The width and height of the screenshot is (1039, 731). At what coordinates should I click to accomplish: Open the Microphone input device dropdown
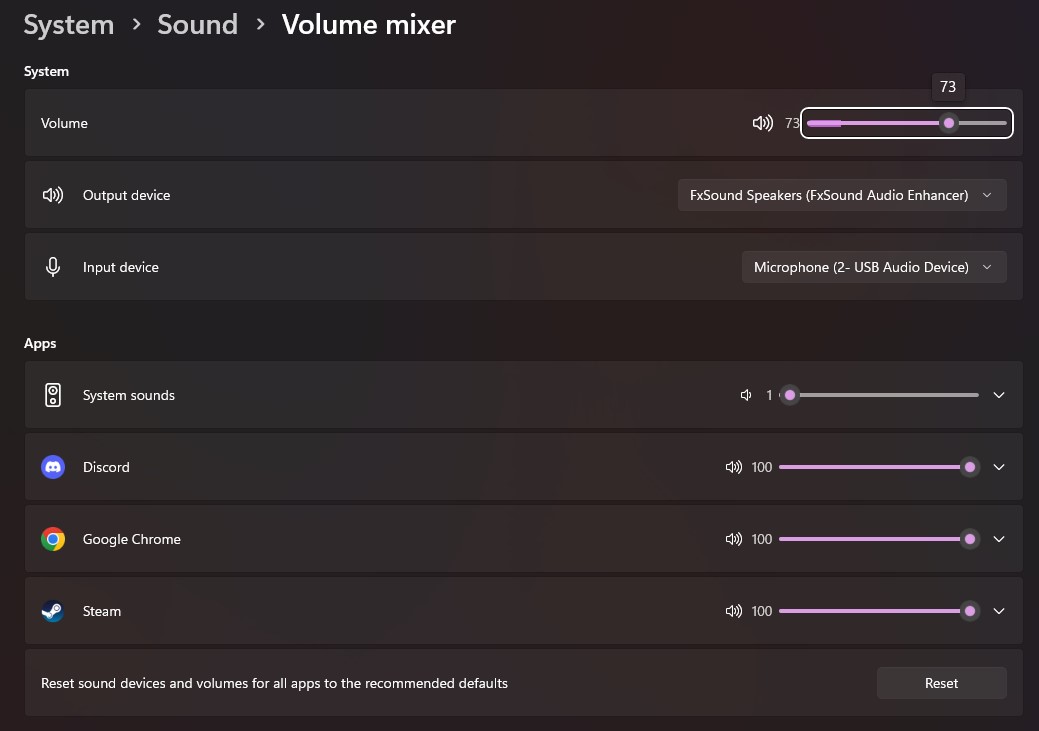874,267
